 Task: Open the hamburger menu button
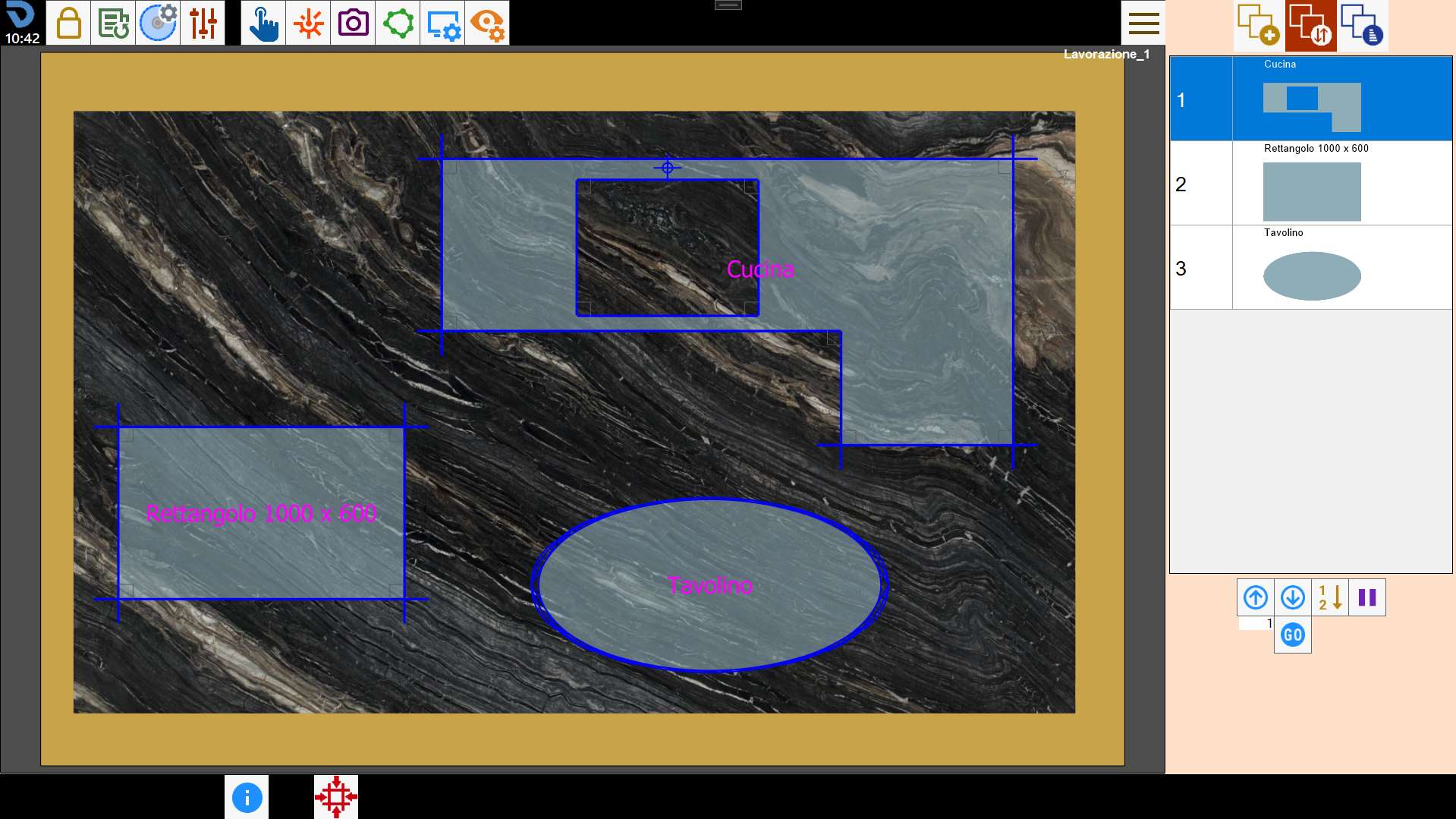[x=1143, y=23]
